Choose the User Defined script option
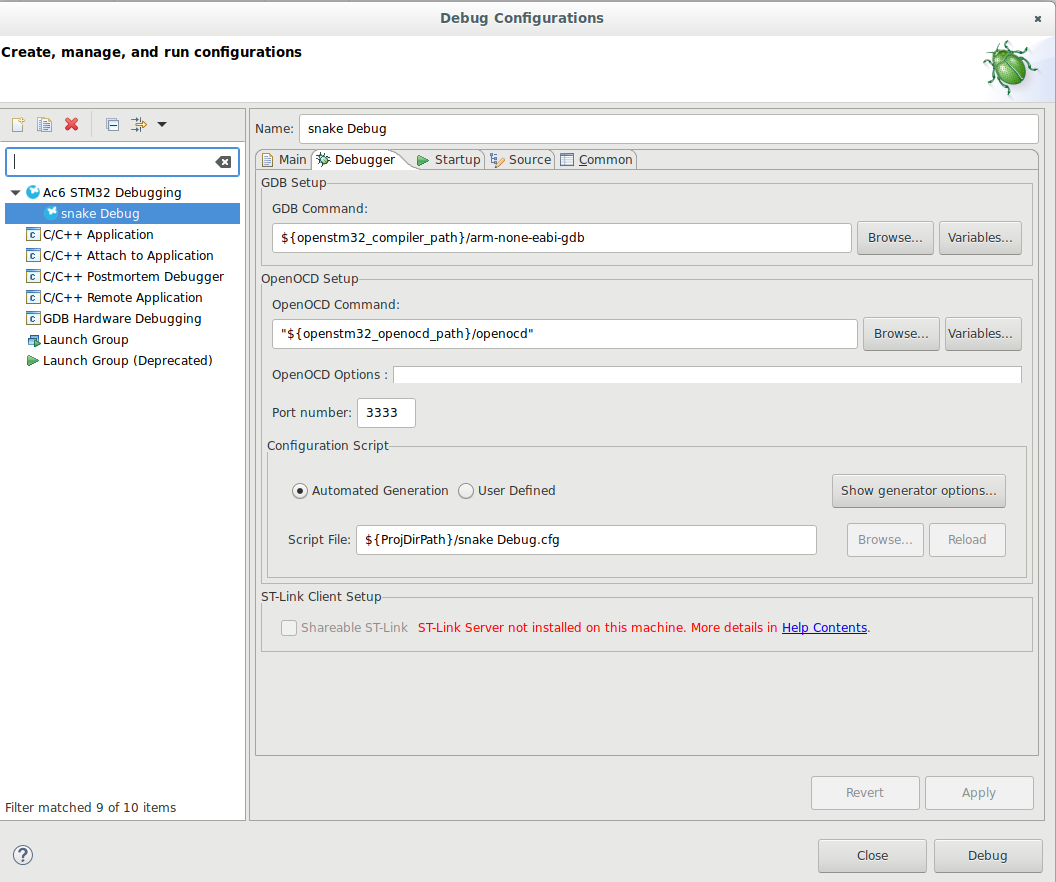Viewport: 1056px width, 882px height. [466, 491]
